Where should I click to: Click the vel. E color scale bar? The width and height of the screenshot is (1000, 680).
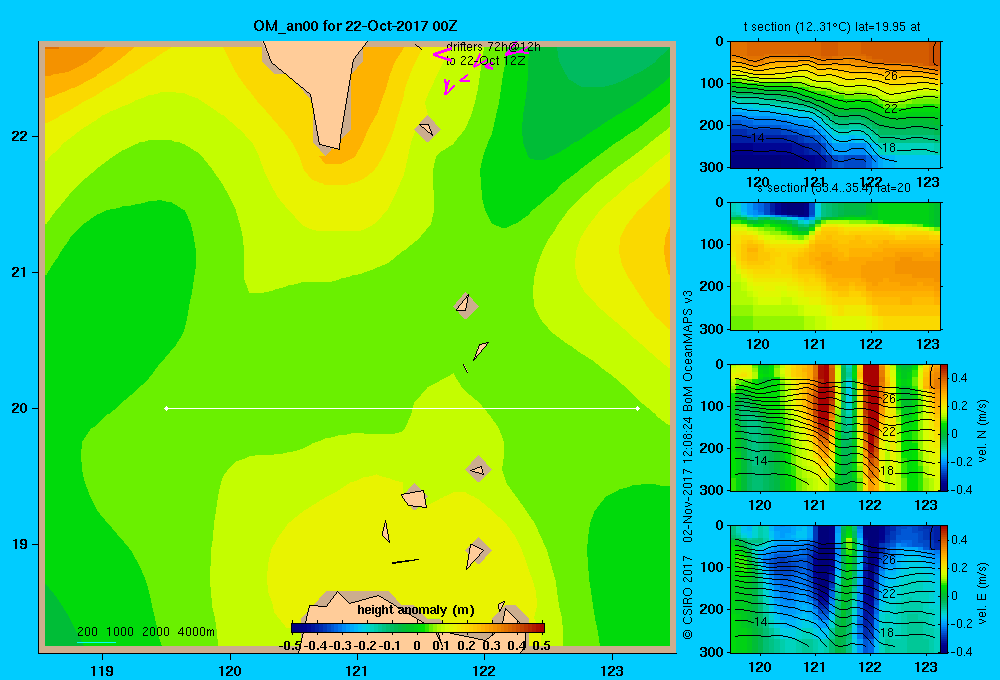pos(945,589)
